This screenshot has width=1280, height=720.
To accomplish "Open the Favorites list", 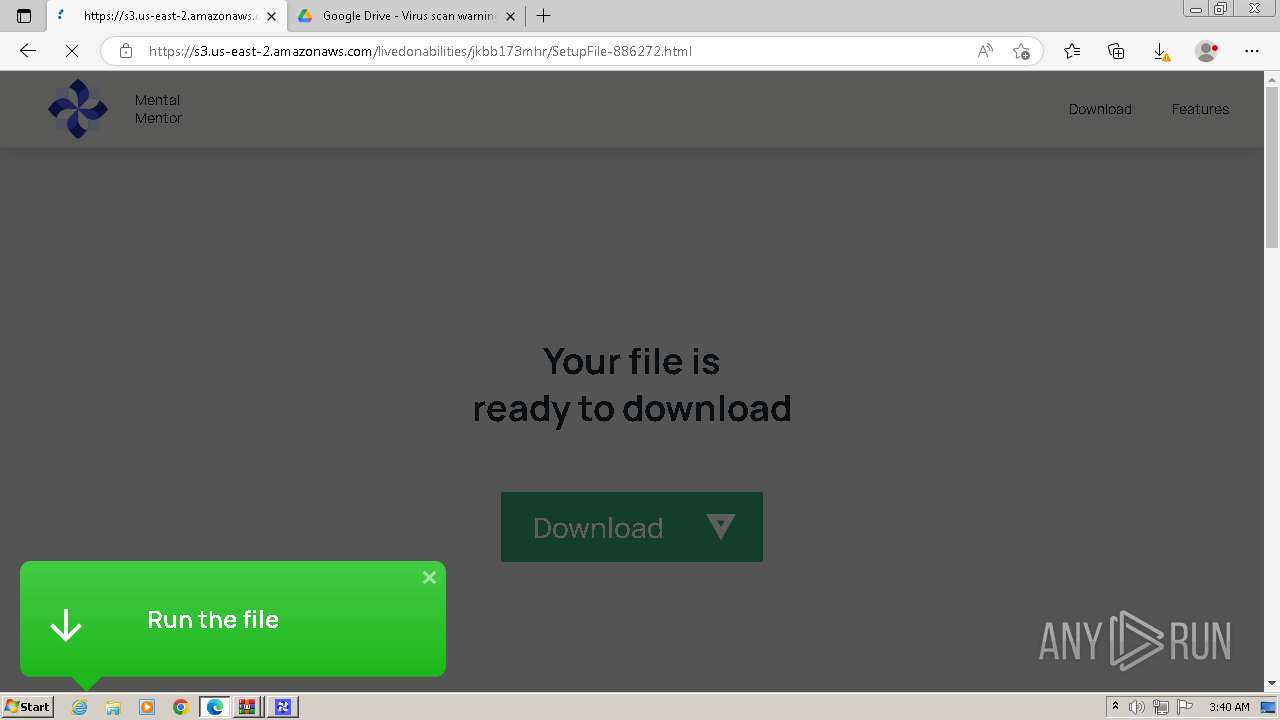I will (x=1072, y=51).
